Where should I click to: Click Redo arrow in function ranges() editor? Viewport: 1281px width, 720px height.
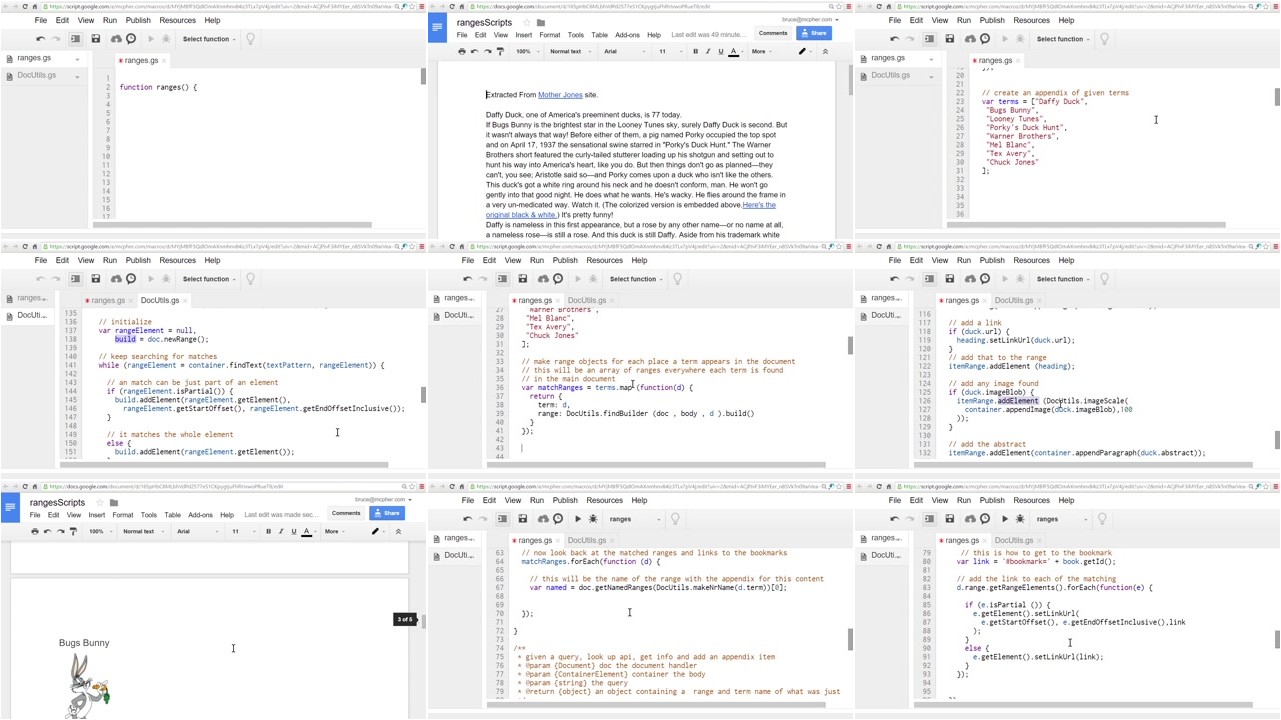57,39
